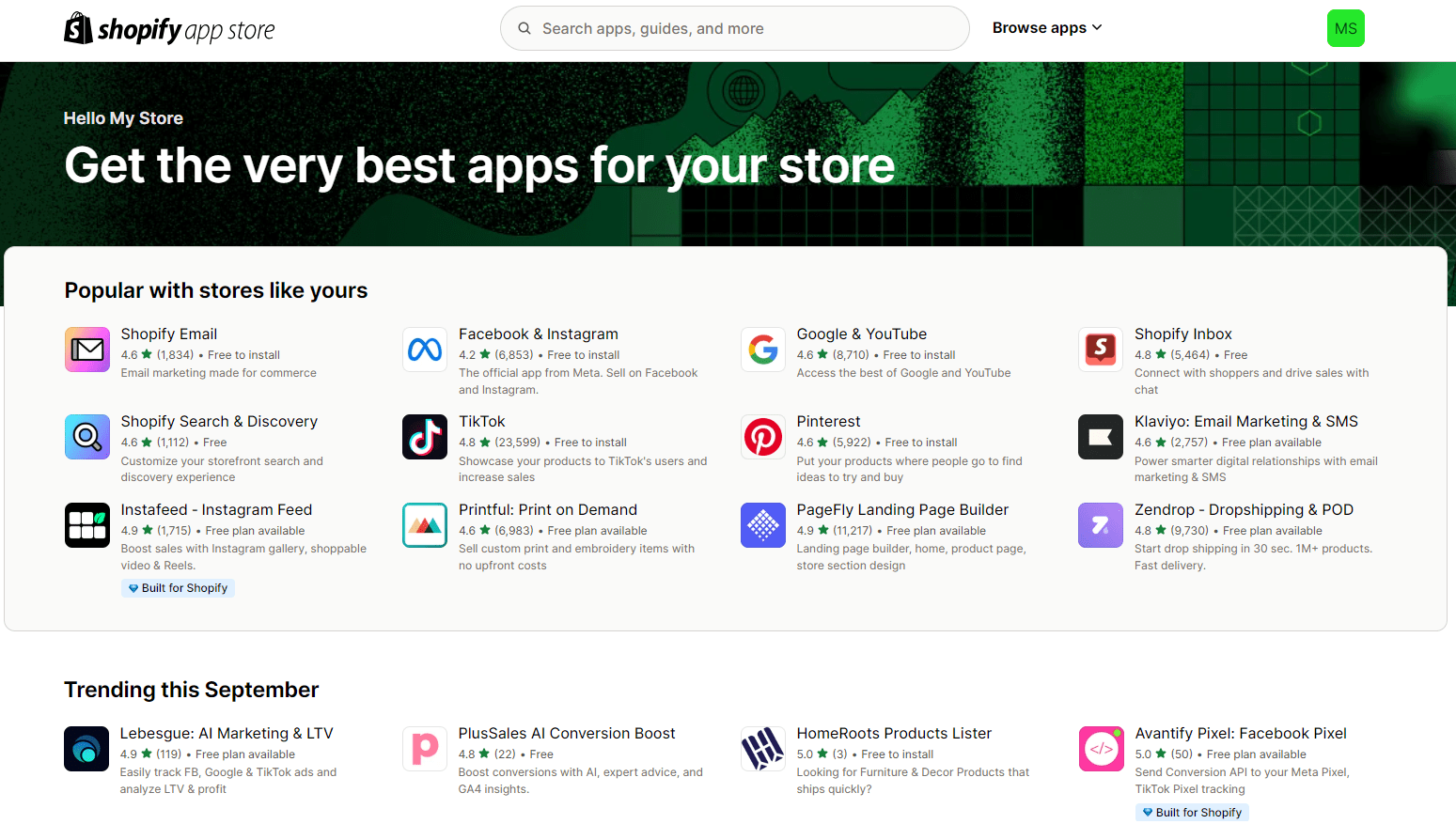The image size is (1456, 824).
Task: Open the PlusSales AI Conversion Boost link
Action: [566, 733]
